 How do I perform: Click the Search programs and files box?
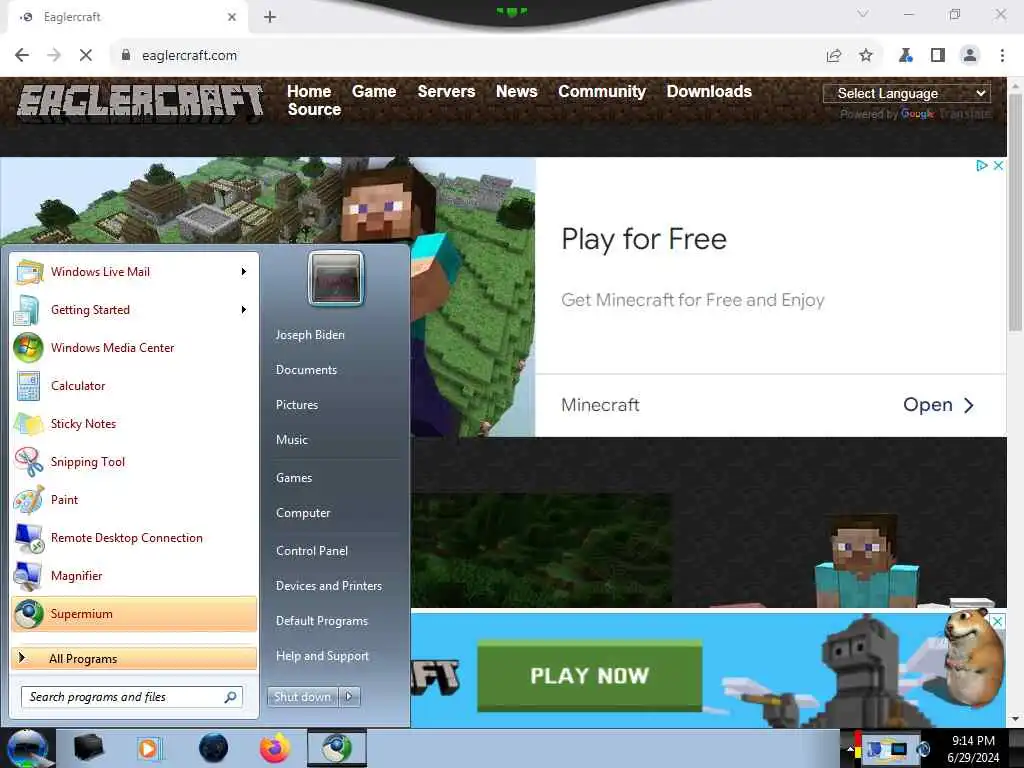[x=132, y=697]
